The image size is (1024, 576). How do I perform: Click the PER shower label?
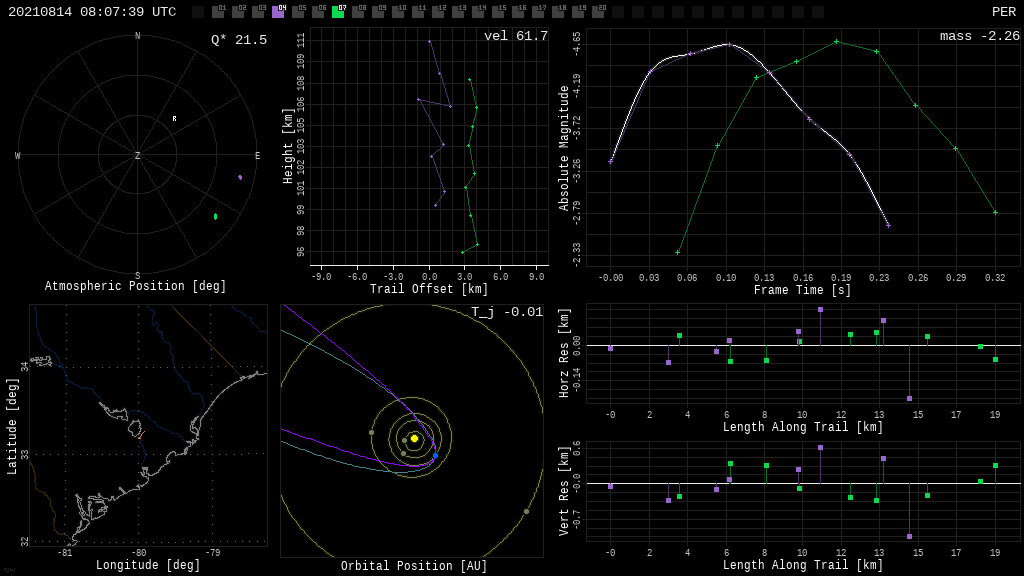point(1003,12)
